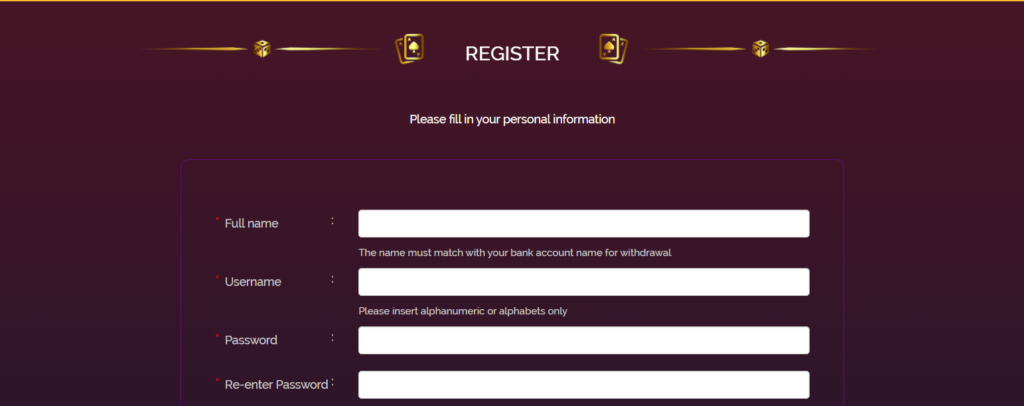Click the red asterisk beside Re-enter Password
Image resolution: width=1024 pixels, height=406 pixels.
click(217, 381)
